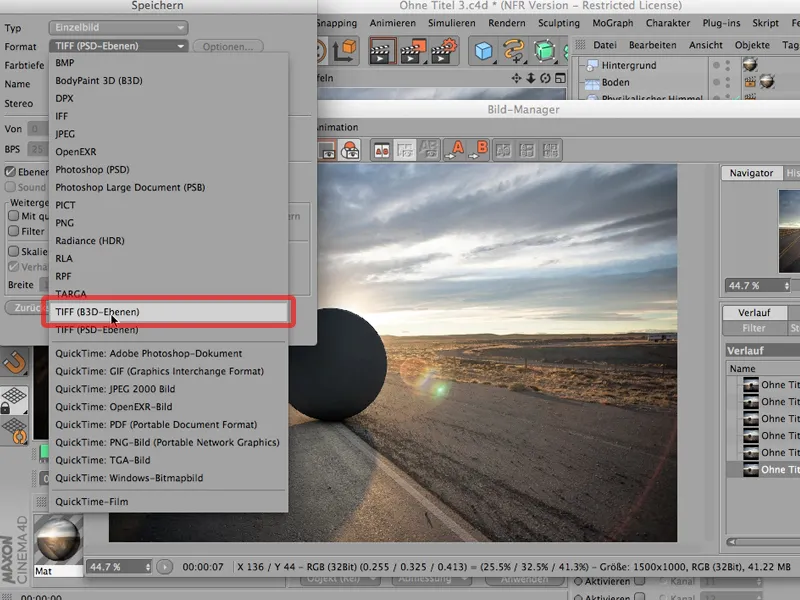Click Render to Picture Viewer icon
Viewport: 800px width, 600px height.
click(412, 51)
